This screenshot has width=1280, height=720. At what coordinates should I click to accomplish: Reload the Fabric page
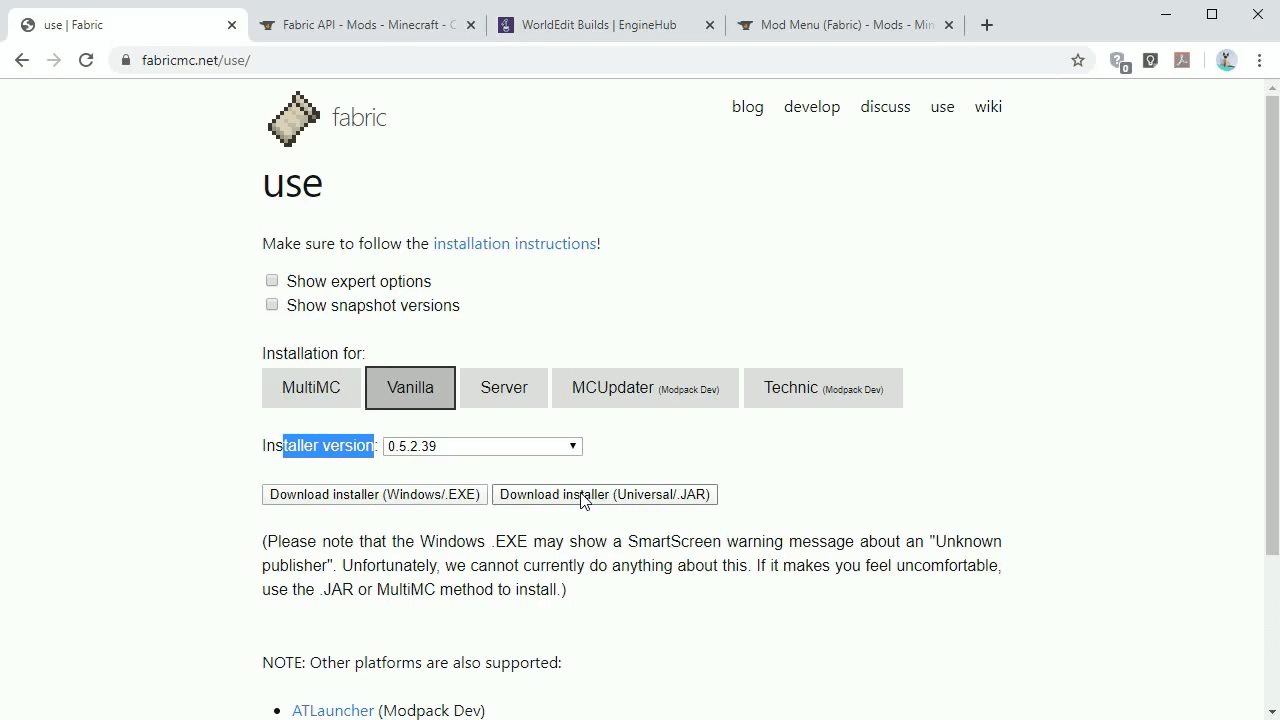(86, 60)
